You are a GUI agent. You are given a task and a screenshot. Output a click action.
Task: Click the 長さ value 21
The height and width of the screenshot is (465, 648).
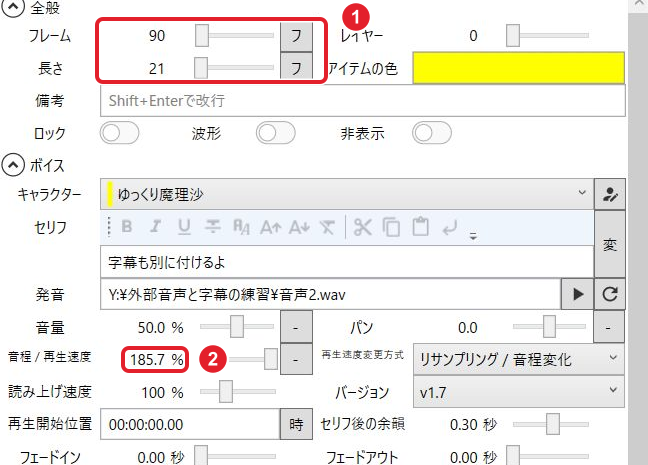(x=157, y=69)
